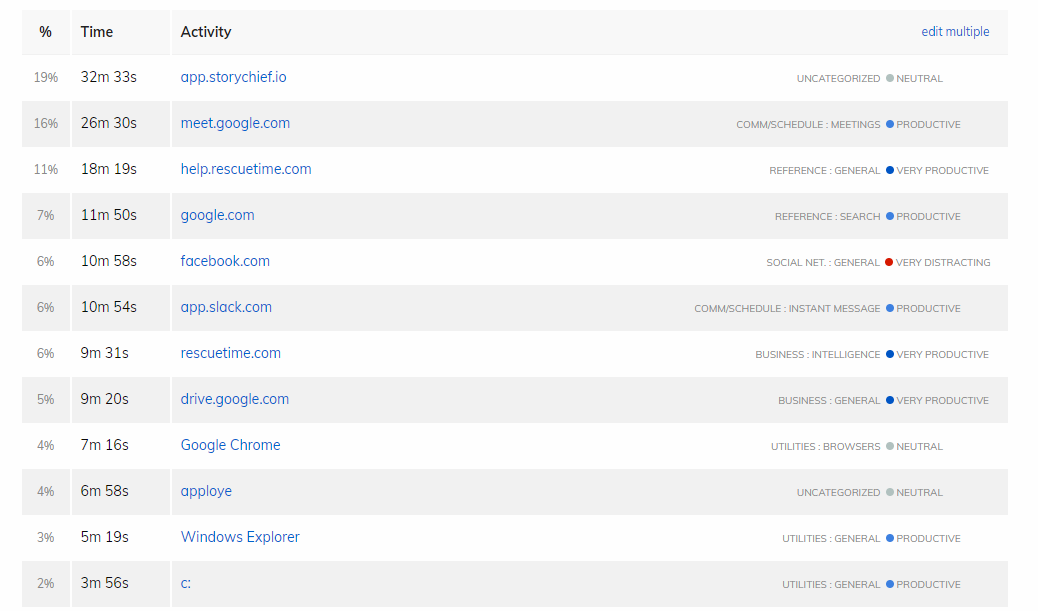Click the grey Neutral dot for Google Chrome
1038x611 pixels.
click(x=889, y=447)
